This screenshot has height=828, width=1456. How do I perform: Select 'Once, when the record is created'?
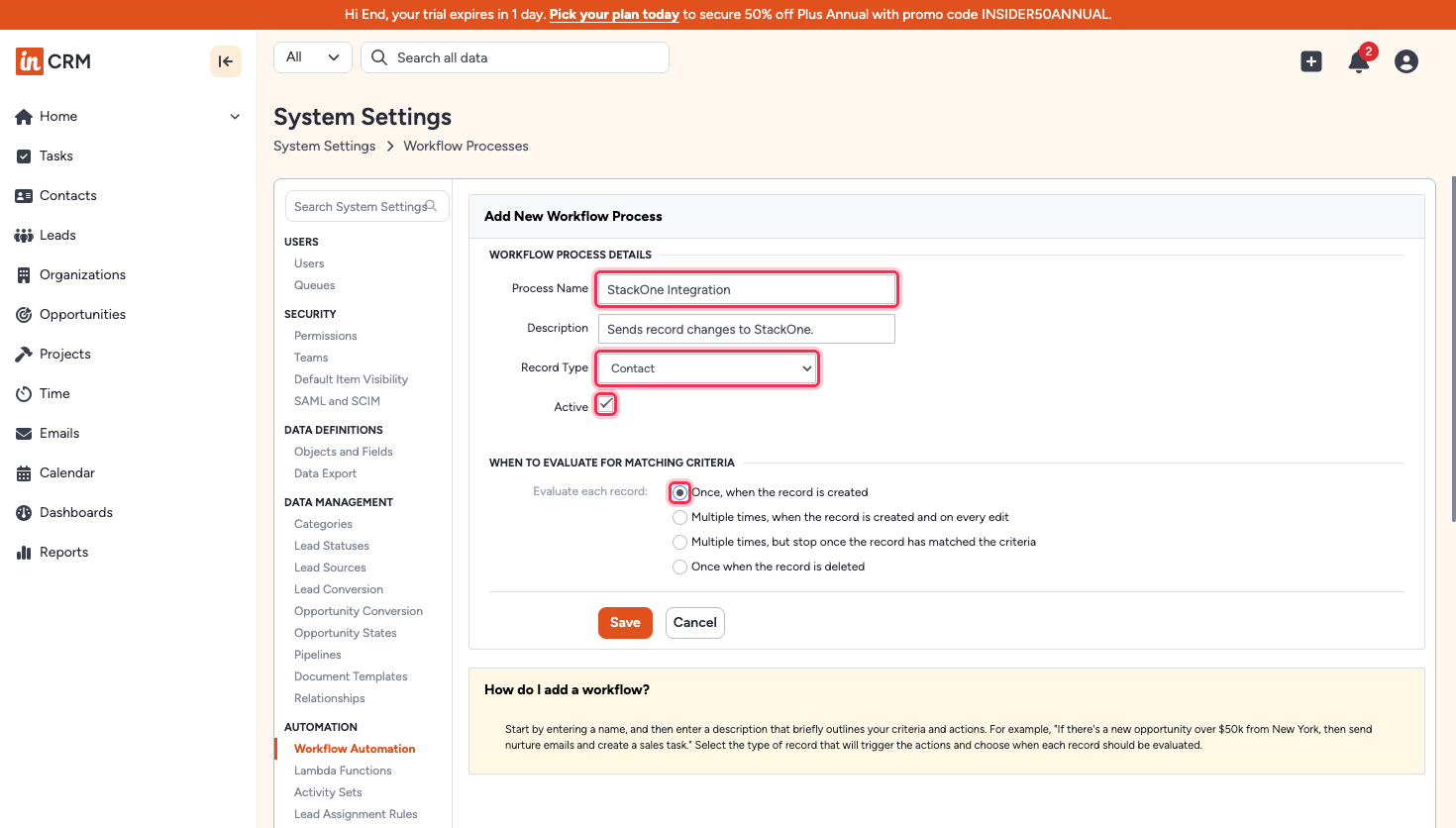pyautogui.click(x=679, y=492)
